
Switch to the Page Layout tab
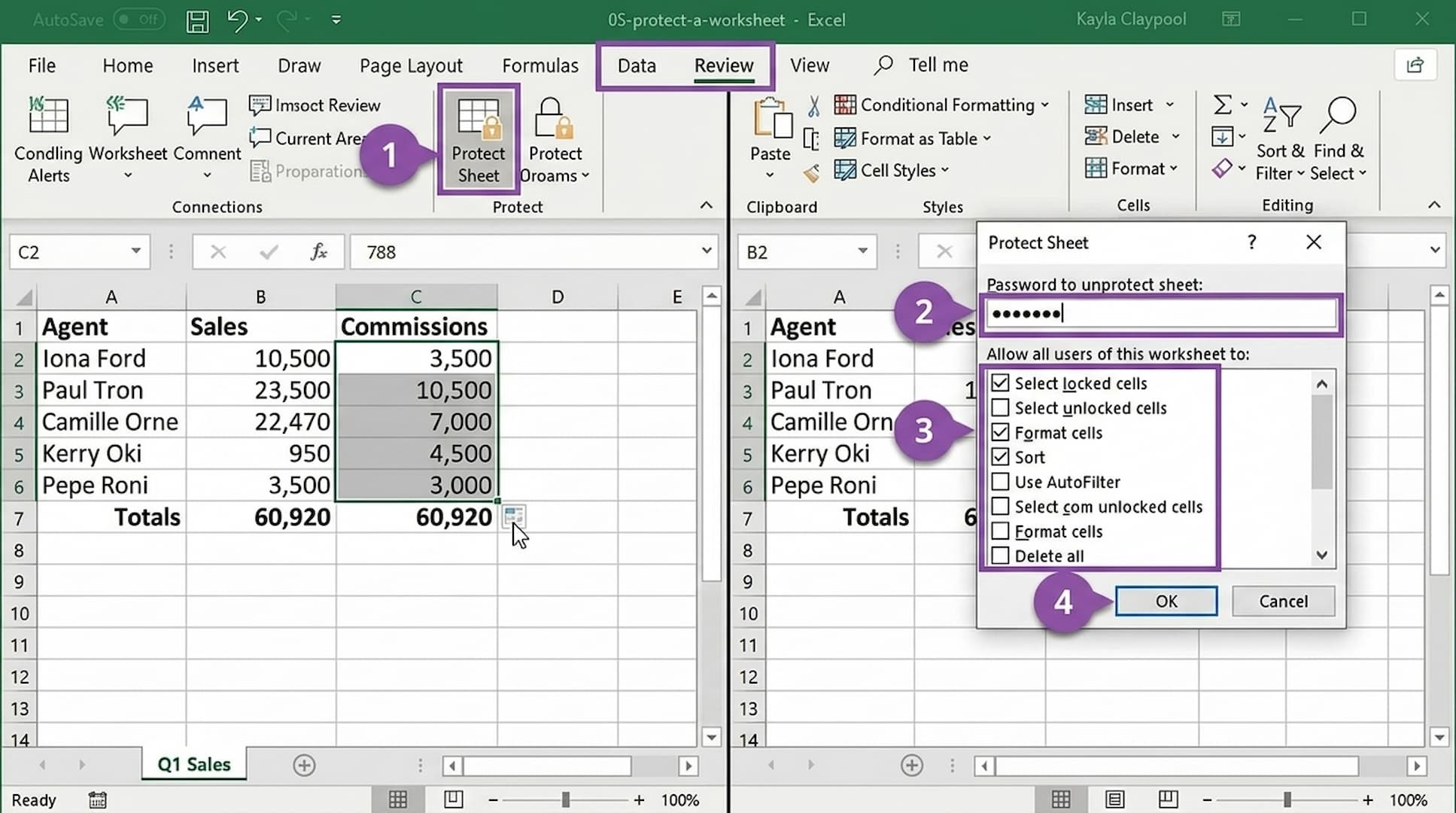[x=411, y=66]
